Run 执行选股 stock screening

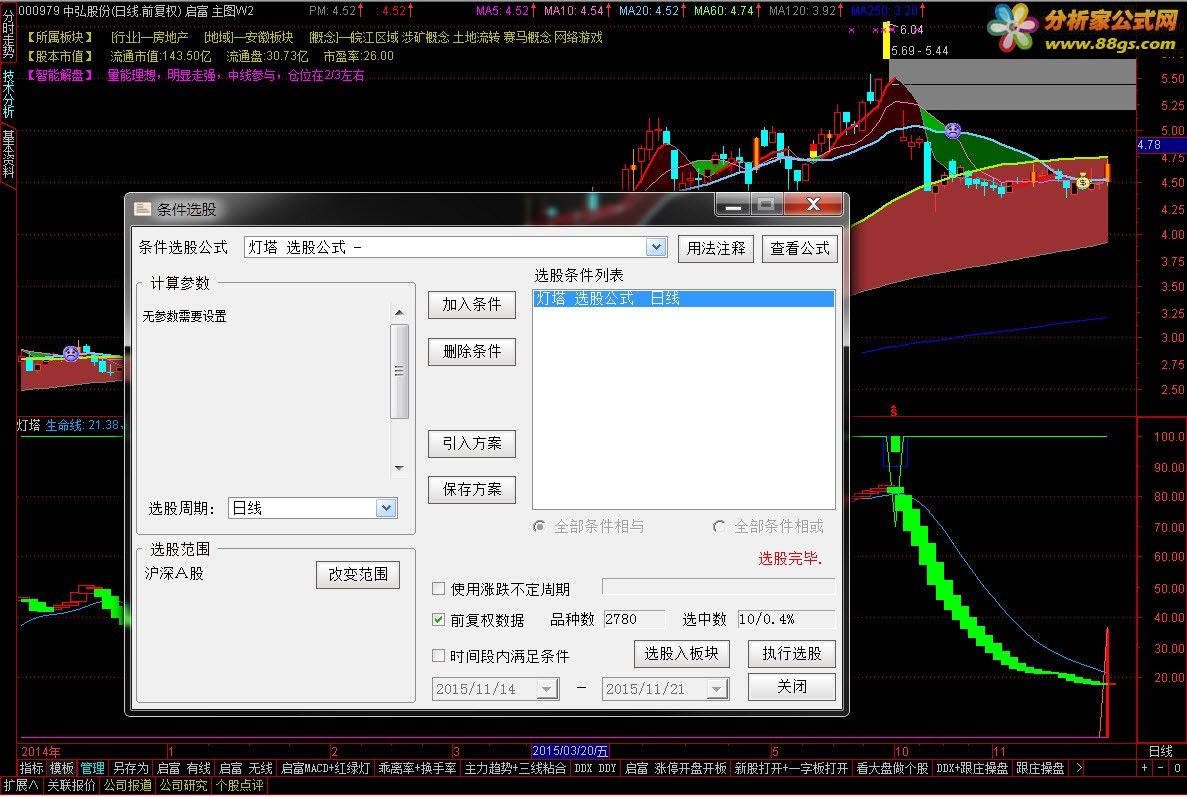click(x=792, y=654)
